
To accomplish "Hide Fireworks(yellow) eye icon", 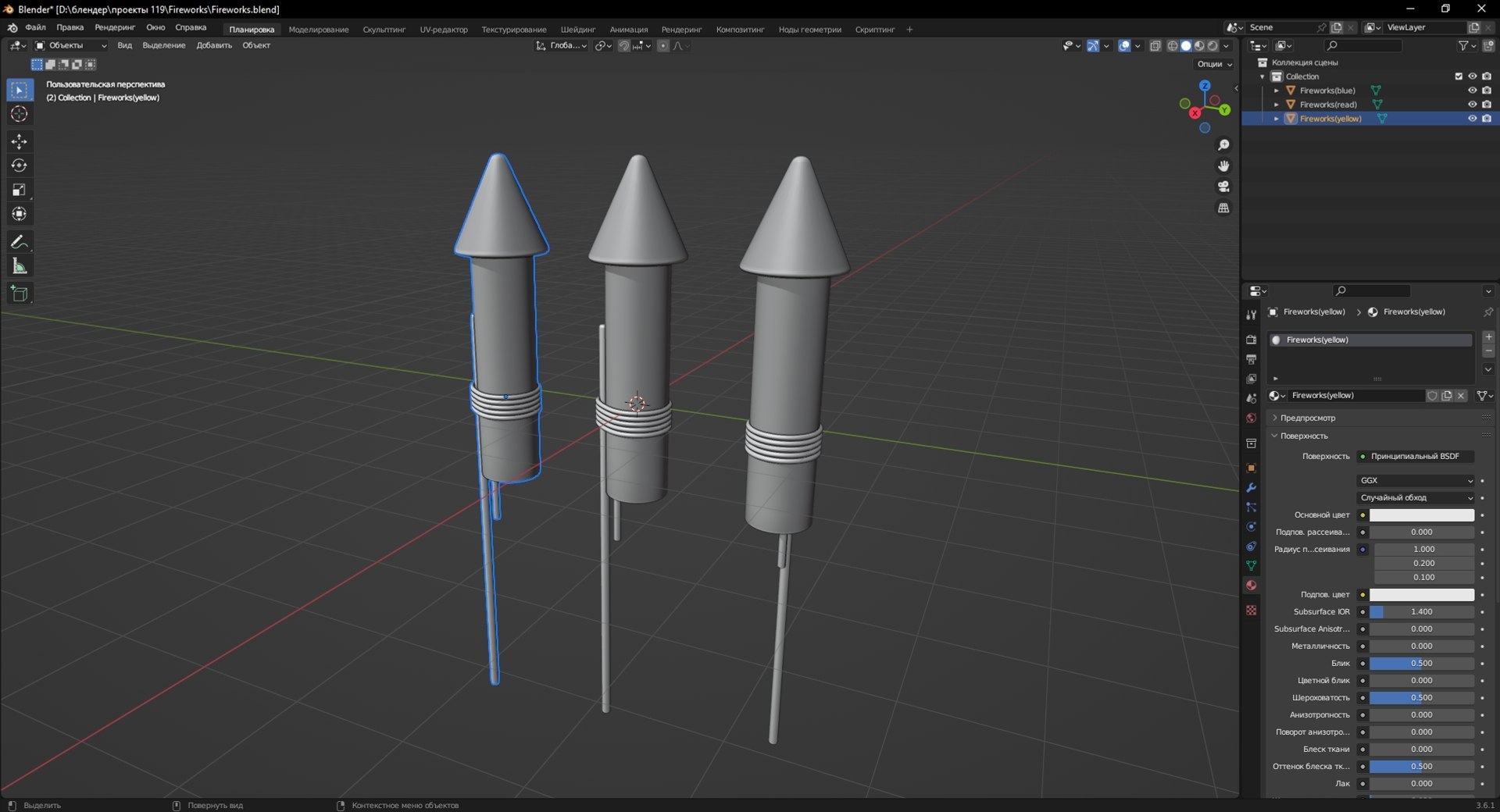I will (x=1472, y=119).
